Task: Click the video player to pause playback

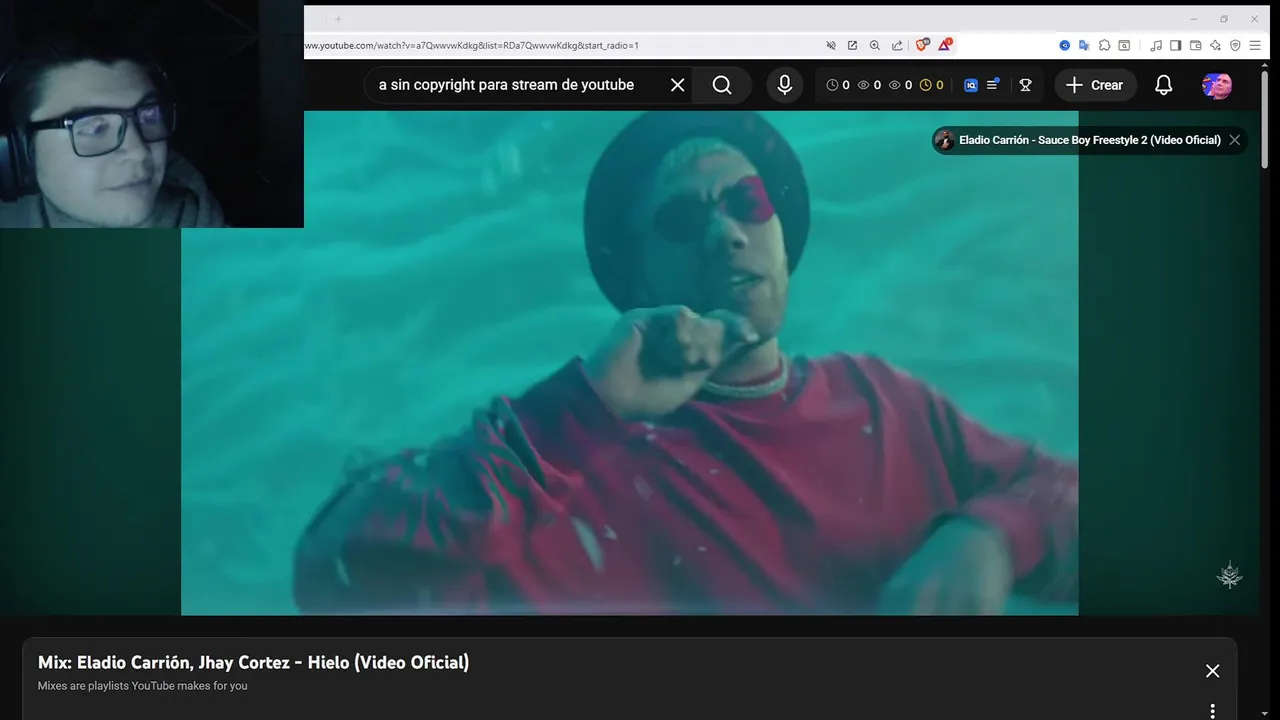Action: click(x=630, y=362)
